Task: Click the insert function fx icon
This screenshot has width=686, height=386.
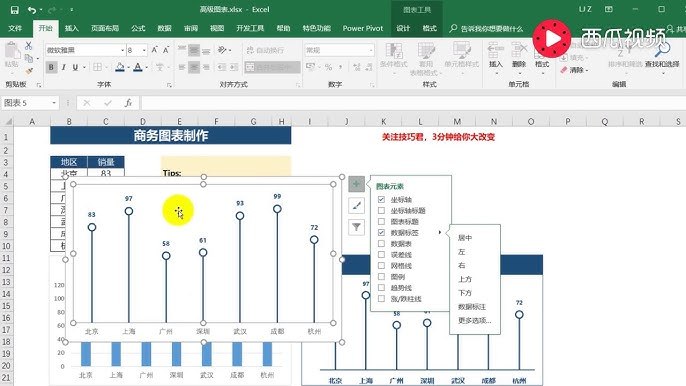Action: [128, 103]
